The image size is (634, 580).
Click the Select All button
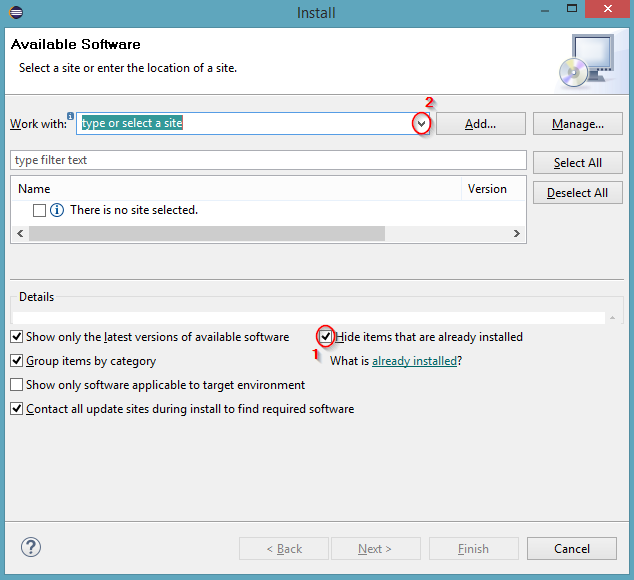click(x=578, y=163)
